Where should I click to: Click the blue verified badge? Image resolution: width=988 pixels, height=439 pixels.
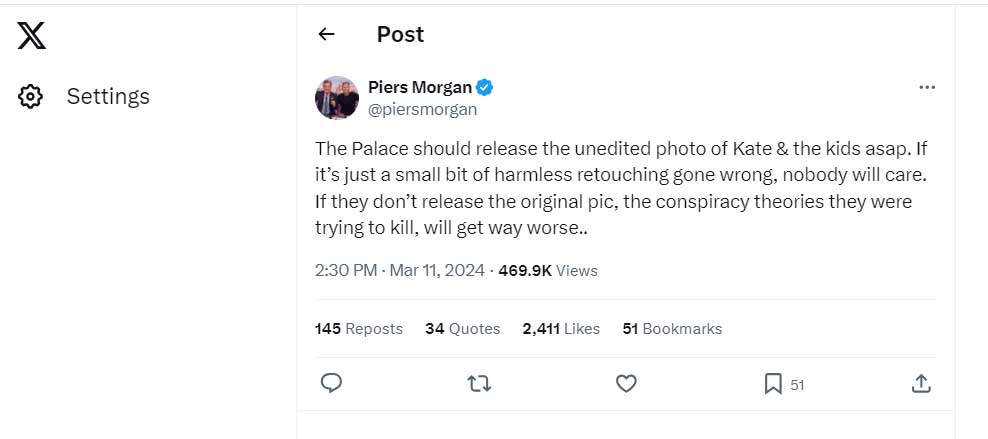point(483,87)
